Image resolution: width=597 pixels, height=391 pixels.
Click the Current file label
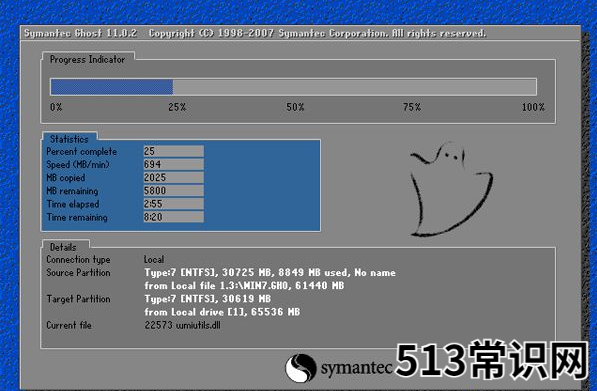click(x=69, y=325)
